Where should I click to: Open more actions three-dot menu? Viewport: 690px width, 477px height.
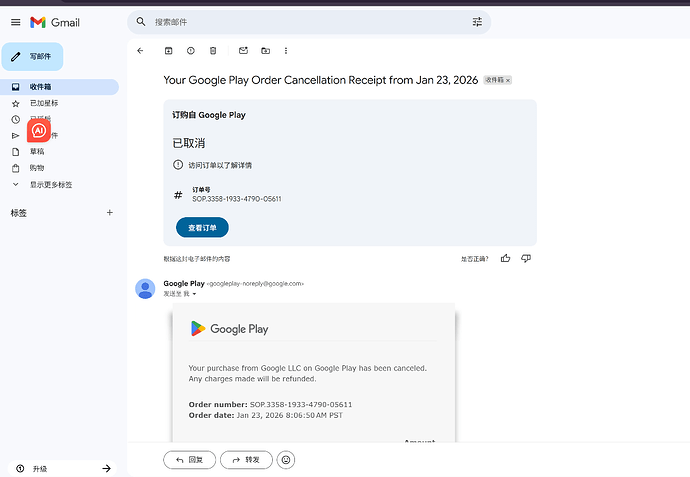click(286, 51)
